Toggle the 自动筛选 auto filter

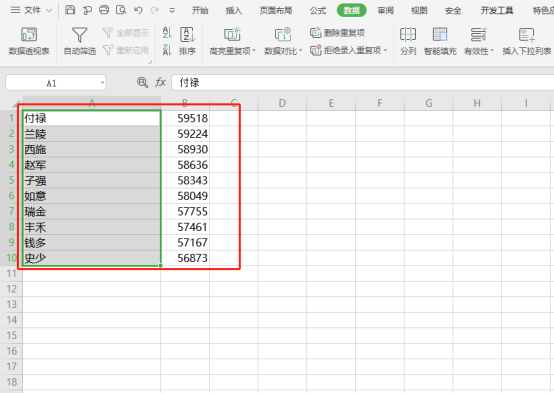coord(79,41)
